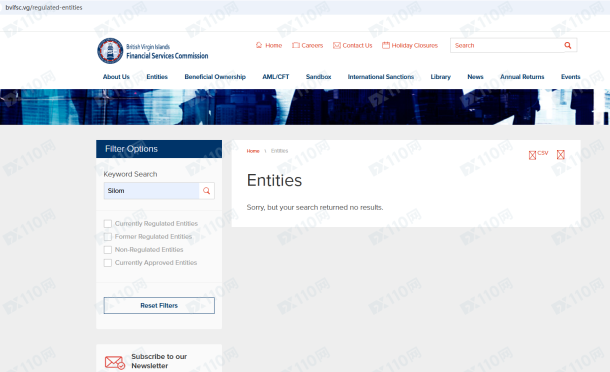Open the Holiday Closures link
Viewport: 610px width, 372px height.
pos(415,46)
